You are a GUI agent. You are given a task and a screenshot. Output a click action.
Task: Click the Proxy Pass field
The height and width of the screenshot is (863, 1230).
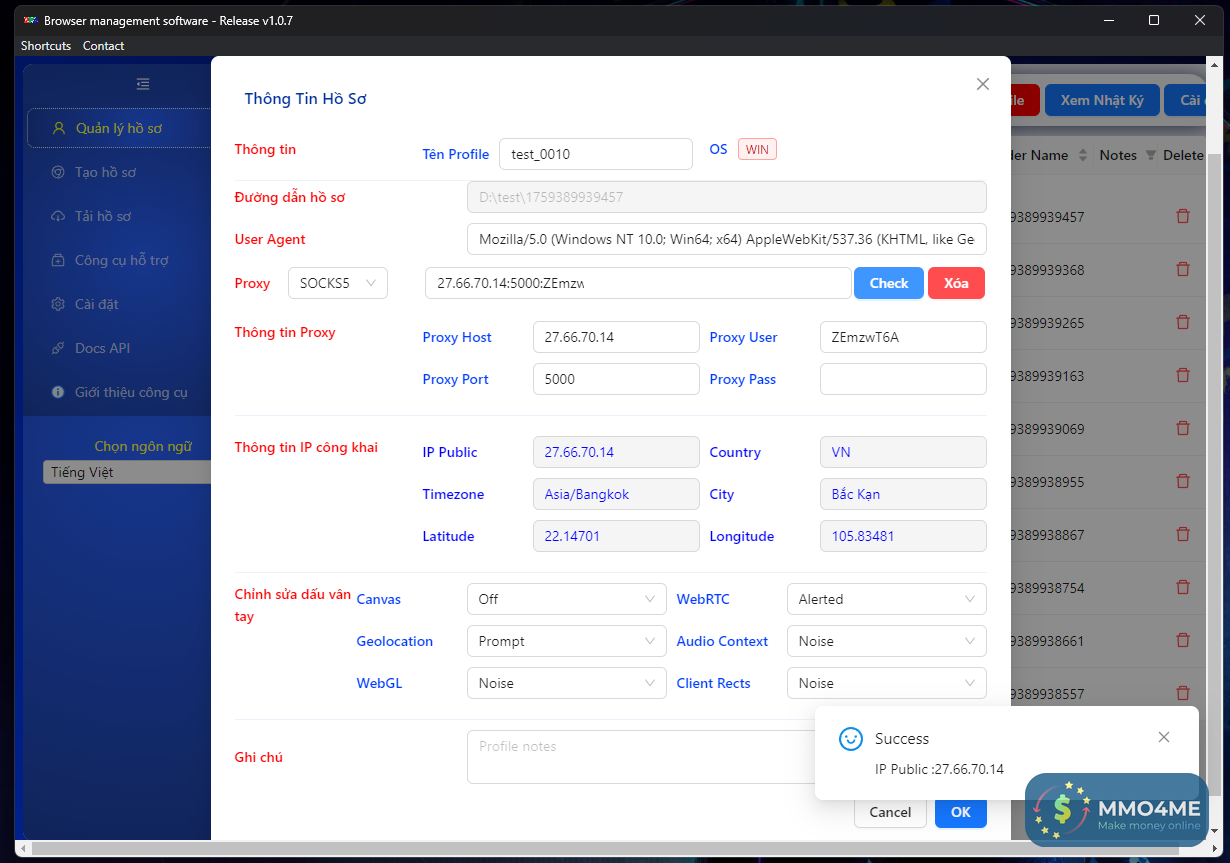pyautogui.click(x=903, y=379)
